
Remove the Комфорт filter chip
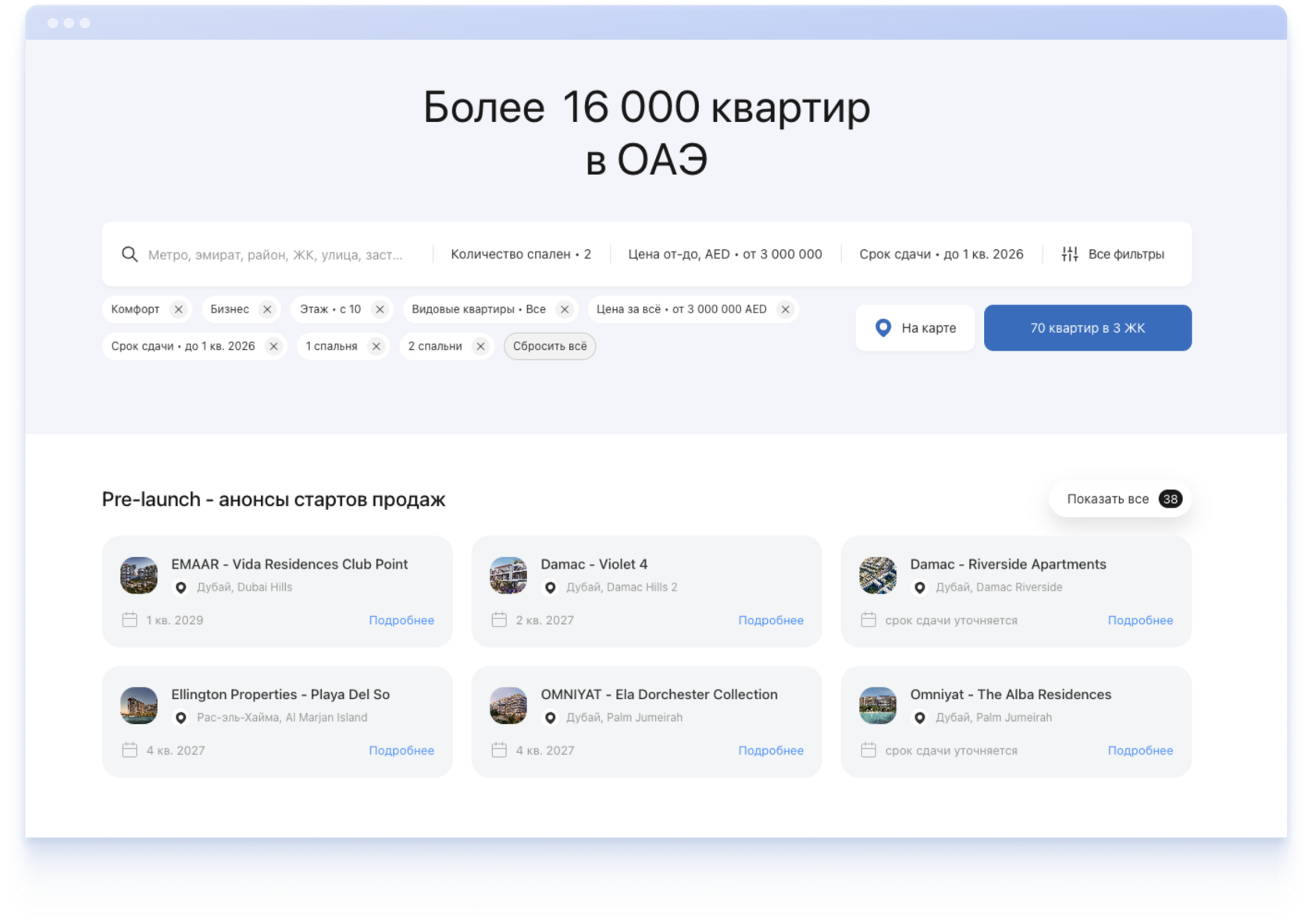click(x=179, y=309)
